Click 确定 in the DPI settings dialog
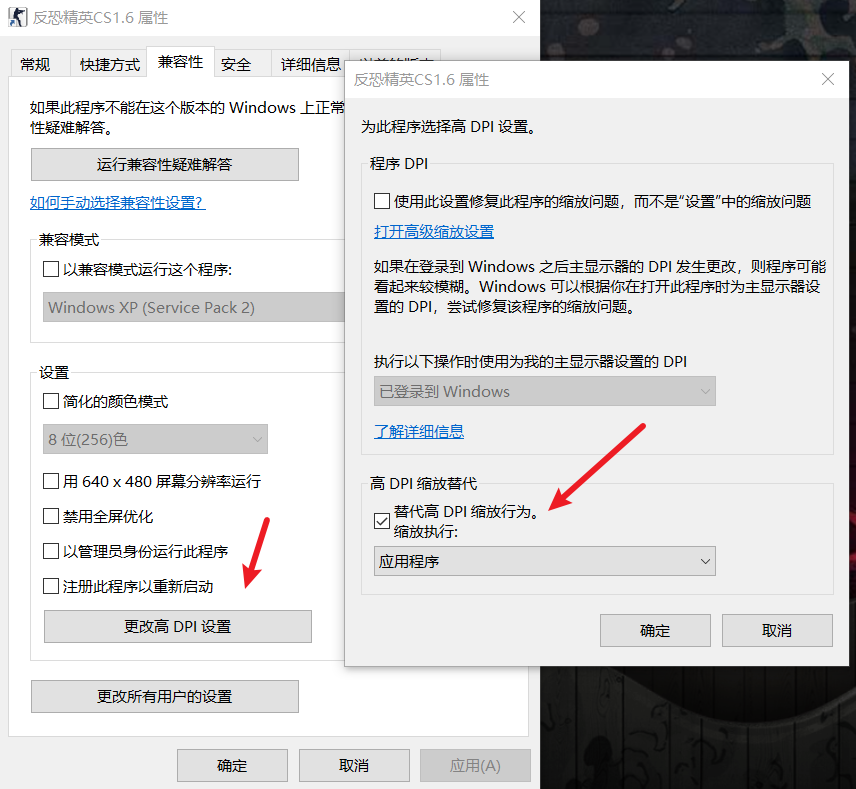The image size is (856, 789). click(655, 631)
